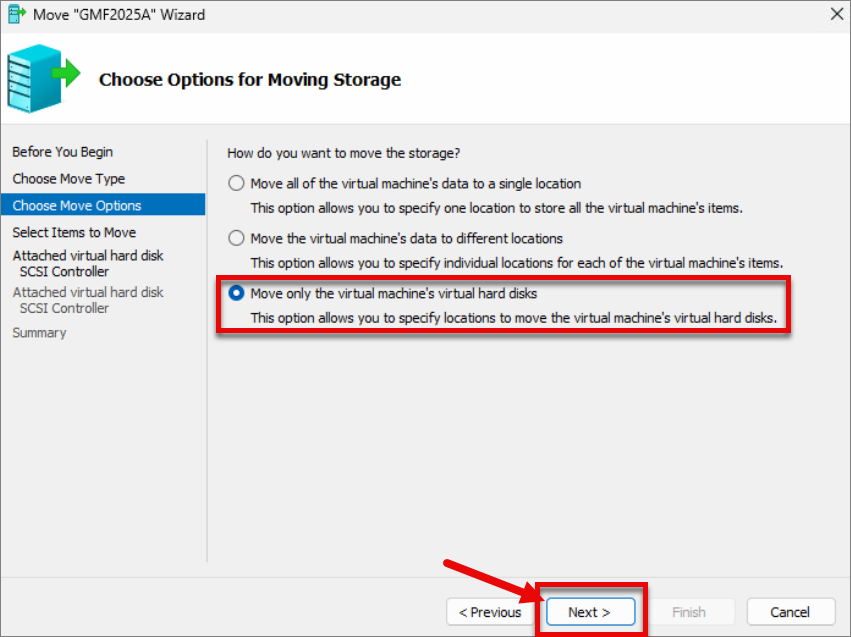Select the radio button to move data to different locations
The width and height of the screenshot is (851, 637).
[x=236, y=238]
